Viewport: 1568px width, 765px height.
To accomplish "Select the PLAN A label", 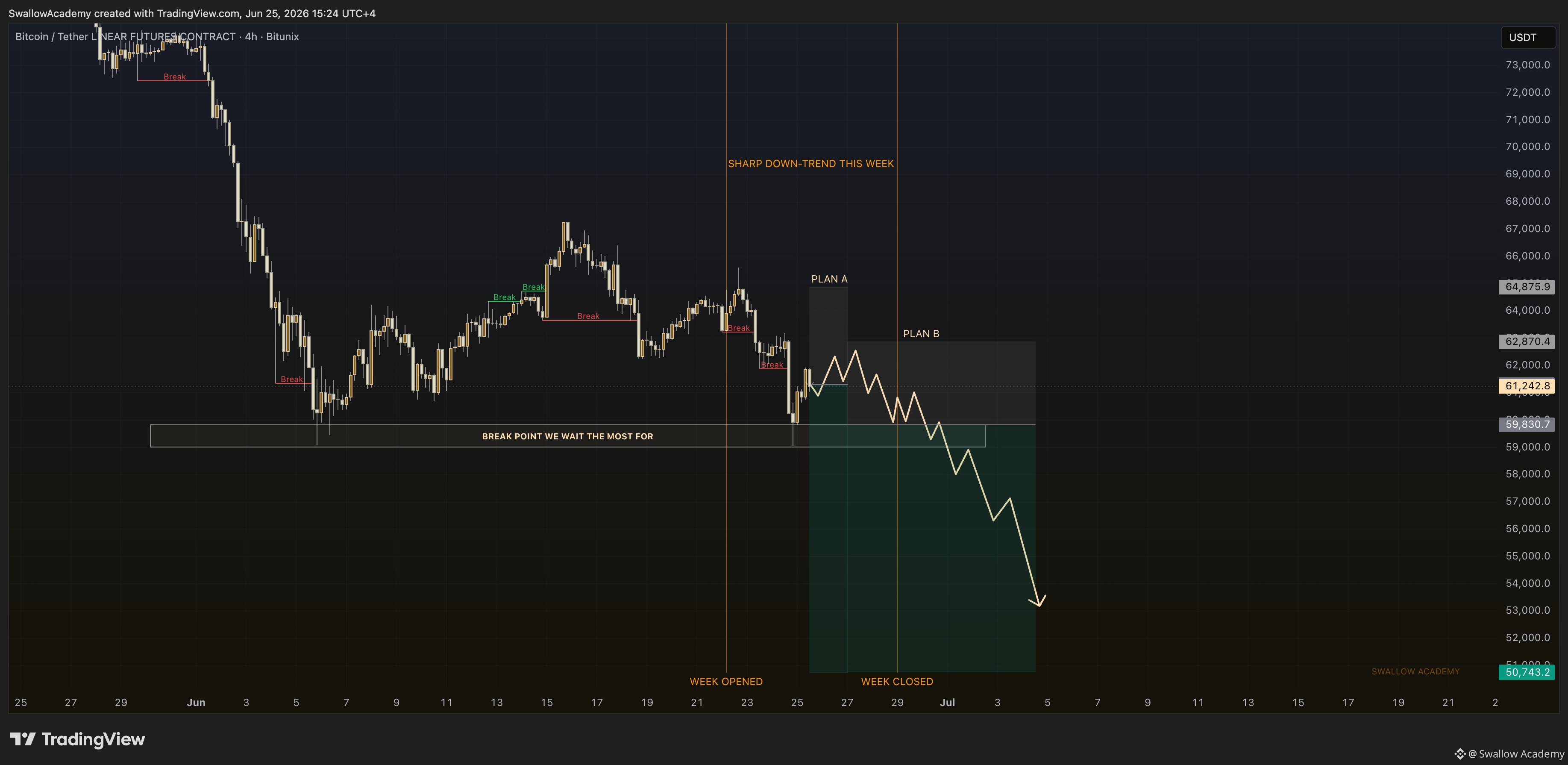I will tap(829, 279).
